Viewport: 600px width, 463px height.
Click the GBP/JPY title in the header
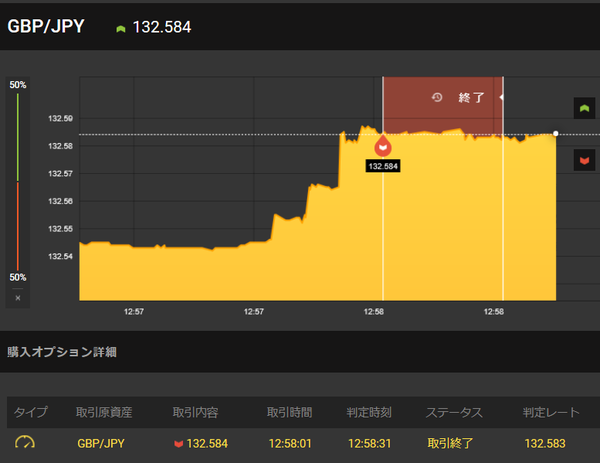tap(46, 26)
